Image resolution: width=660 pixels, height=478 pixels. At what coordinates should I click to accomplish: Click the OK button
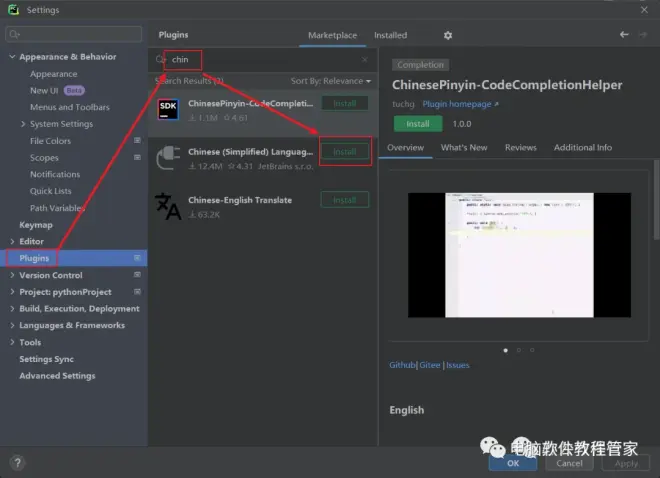(x=513, y=463)
